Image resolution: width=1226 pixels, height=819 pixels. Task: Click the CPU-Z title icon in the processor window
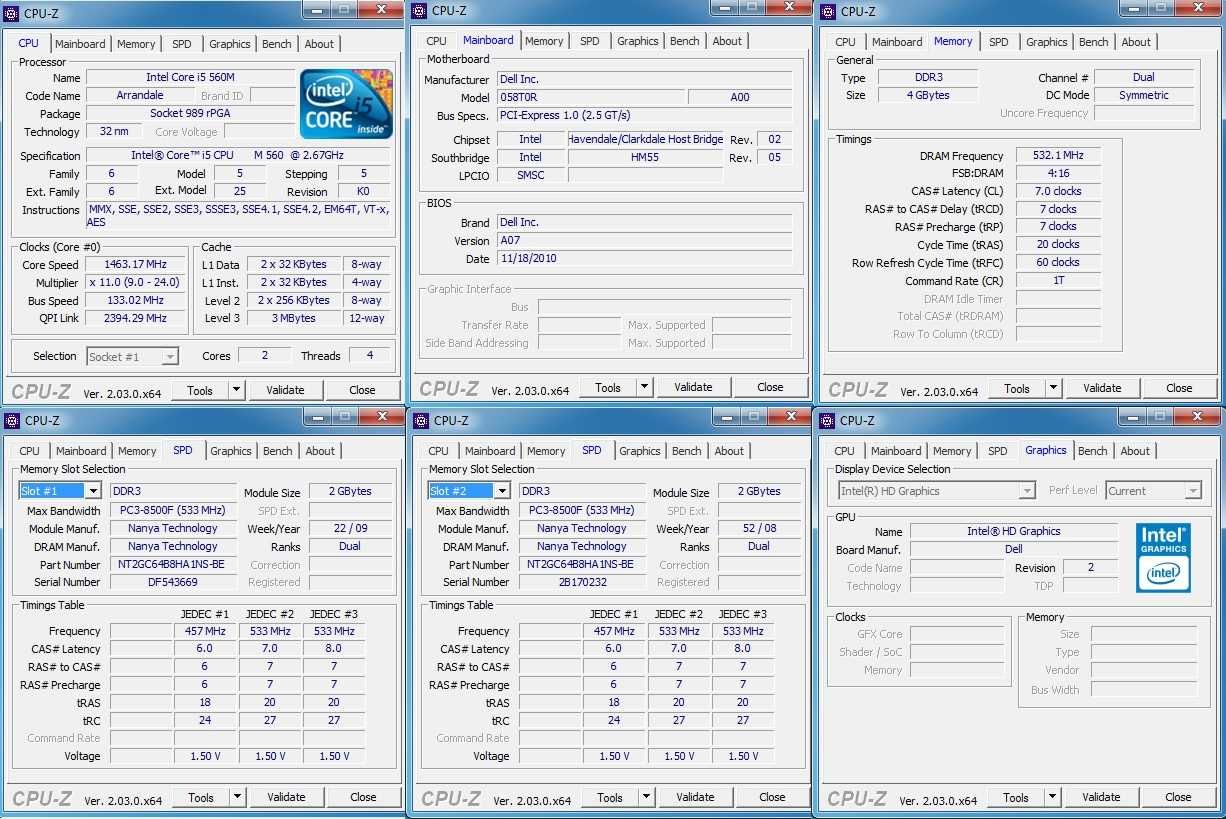pos(12,12)
